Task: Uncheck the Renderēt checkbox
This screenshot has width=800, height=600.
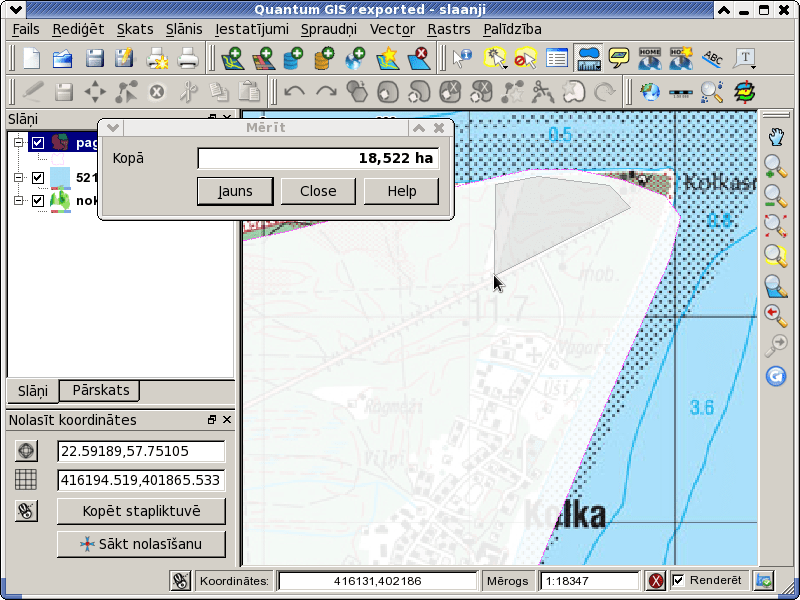Action: [x=678, y=581]
